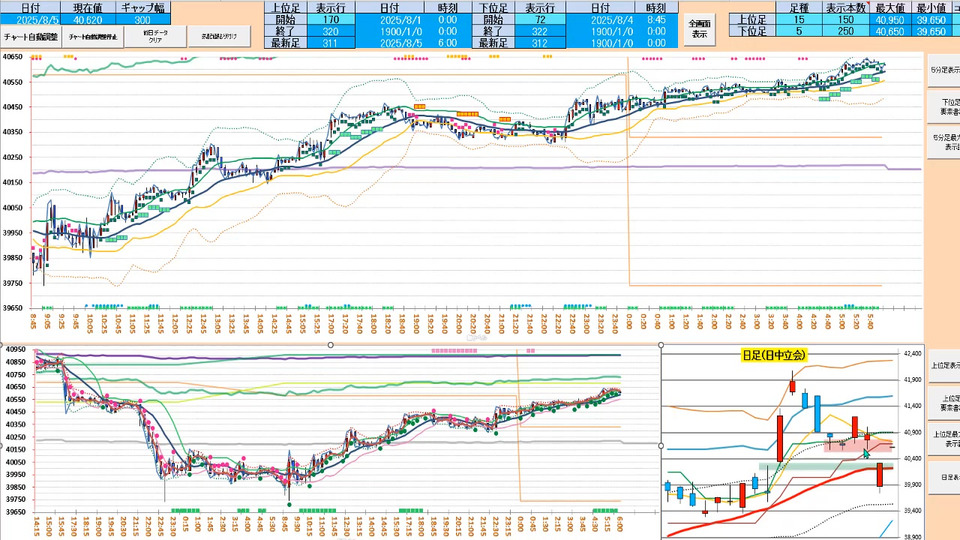Click the 40650 axis label of the upper chart
The width and height of the screenshot is (960, 540).
coord(12,57)
